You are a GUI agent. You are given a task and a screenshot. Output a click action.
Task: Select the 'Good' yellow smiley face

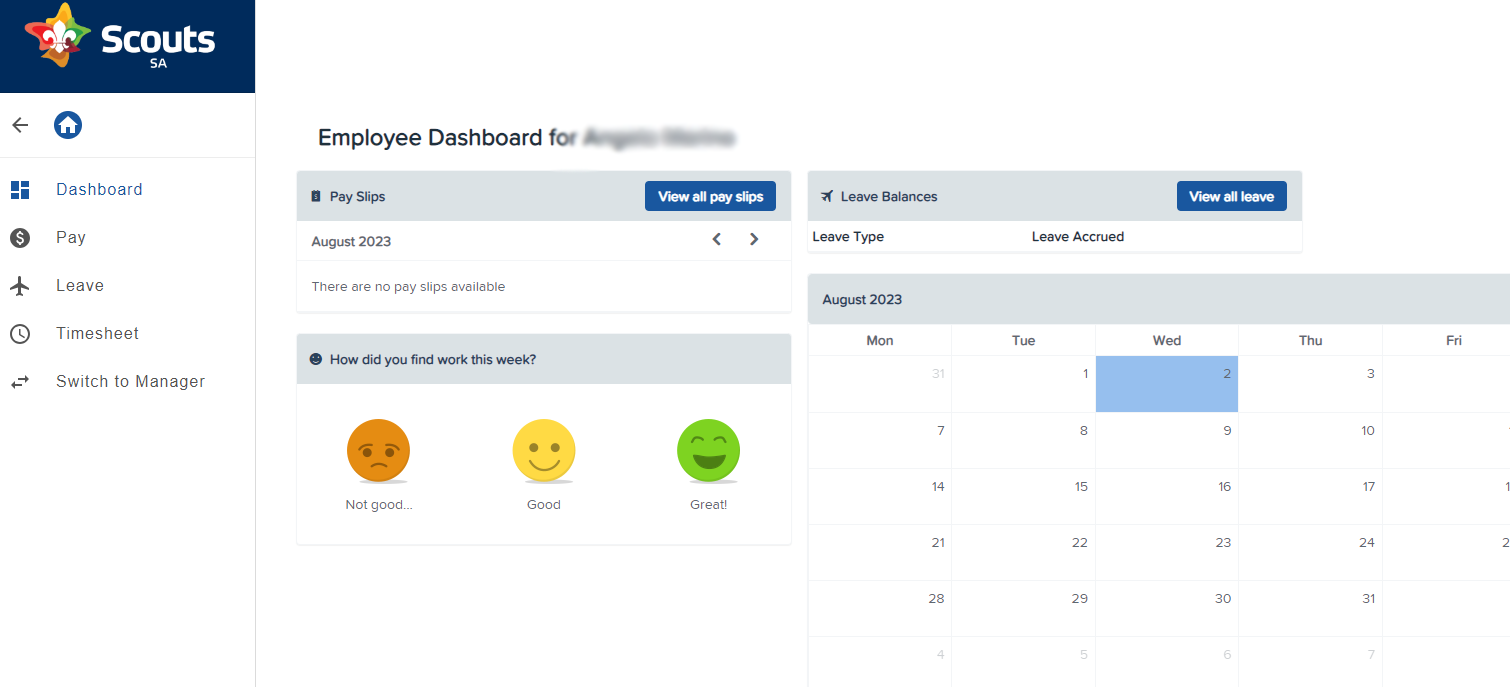[544, 451]
